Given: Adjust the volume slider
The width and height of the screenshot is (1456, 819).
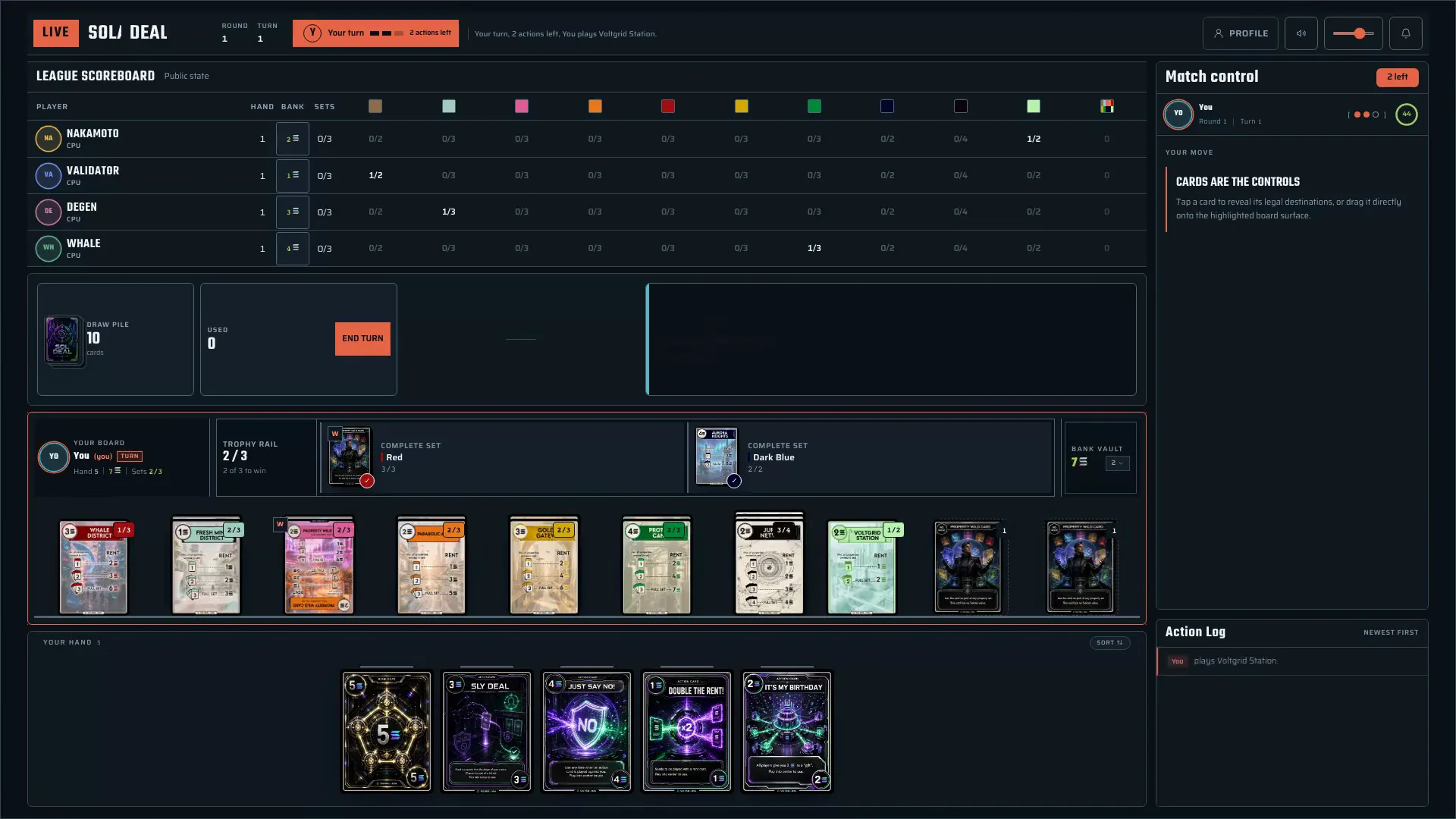Looking at the screenshot, I should pyautogui.click(x=1353, y=33).
